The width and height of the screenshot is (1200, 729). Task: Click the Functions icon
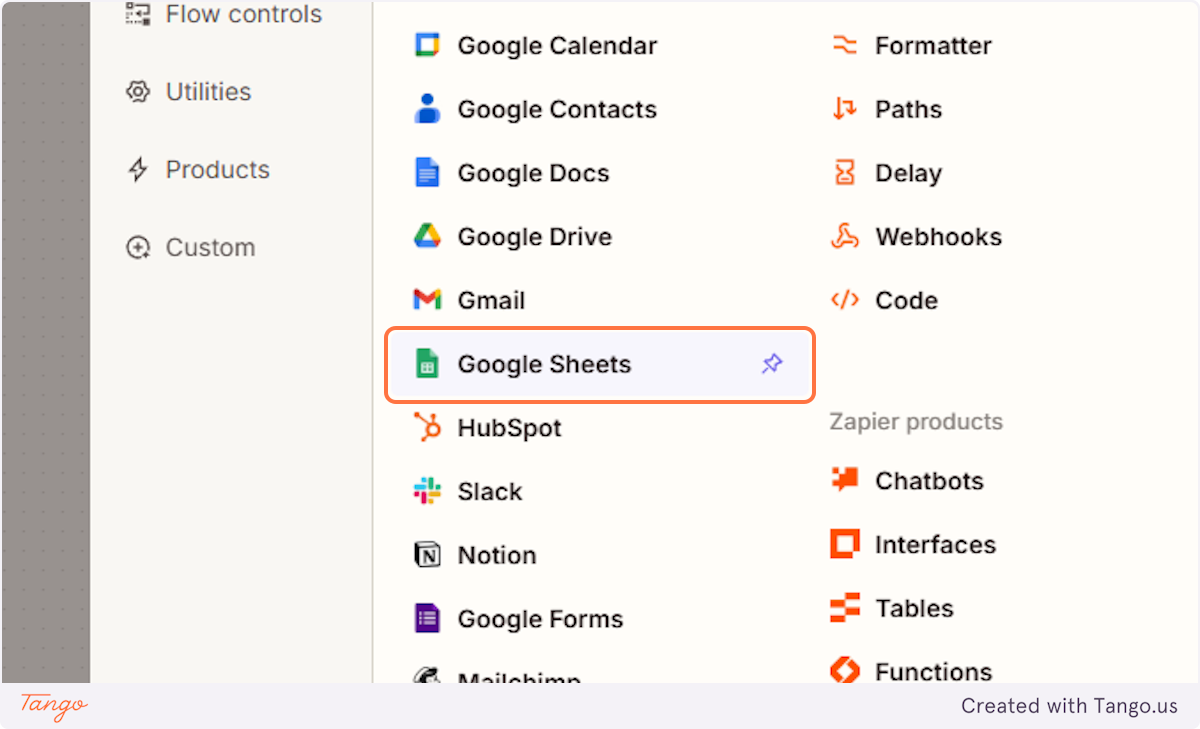(x=845, y=669)
